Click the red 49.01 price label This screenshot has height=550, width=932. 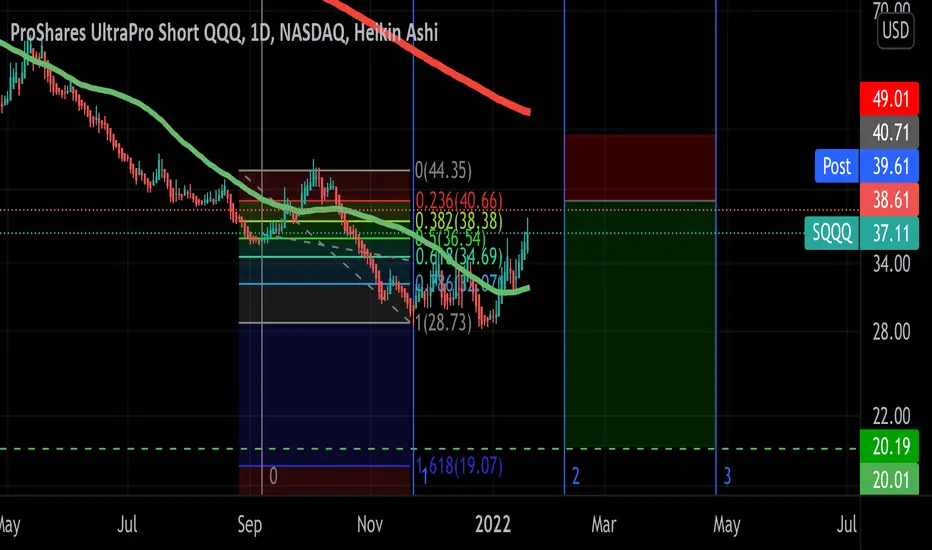tap(890, 99)
